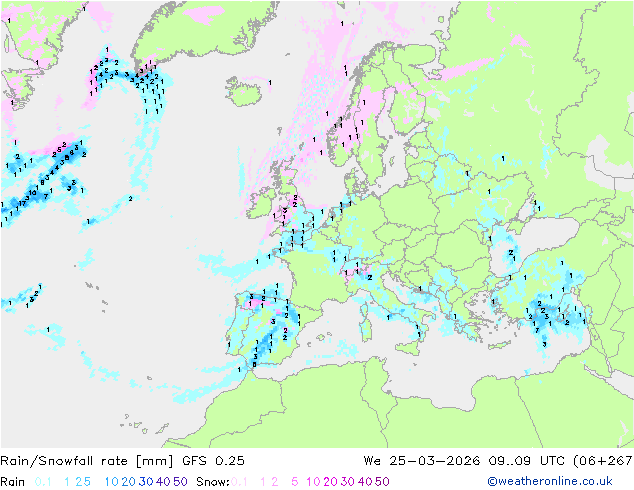This screenshot has width=634, height=490.
Task: Click the '09..09 UTC' time text
Action: point(528,461)
